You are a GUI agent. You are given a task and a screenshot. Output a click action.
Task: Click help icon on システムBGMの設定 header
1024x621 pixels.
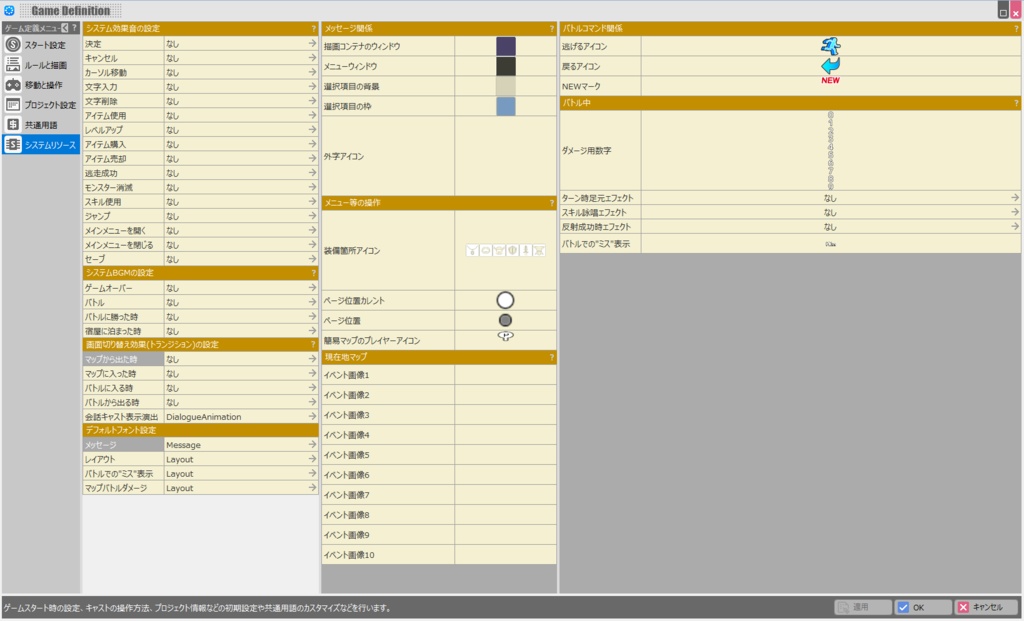click(313, 273)
